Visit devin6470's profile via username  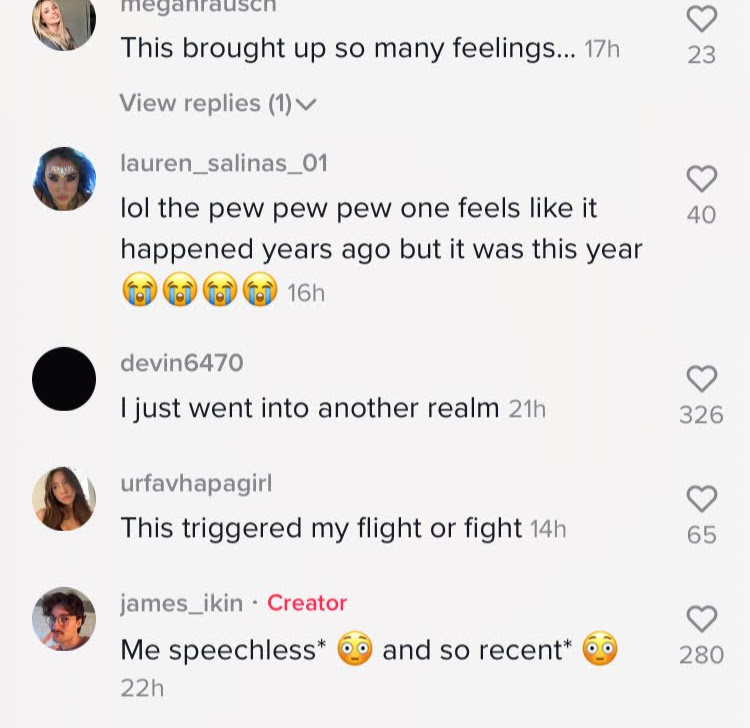181,363
